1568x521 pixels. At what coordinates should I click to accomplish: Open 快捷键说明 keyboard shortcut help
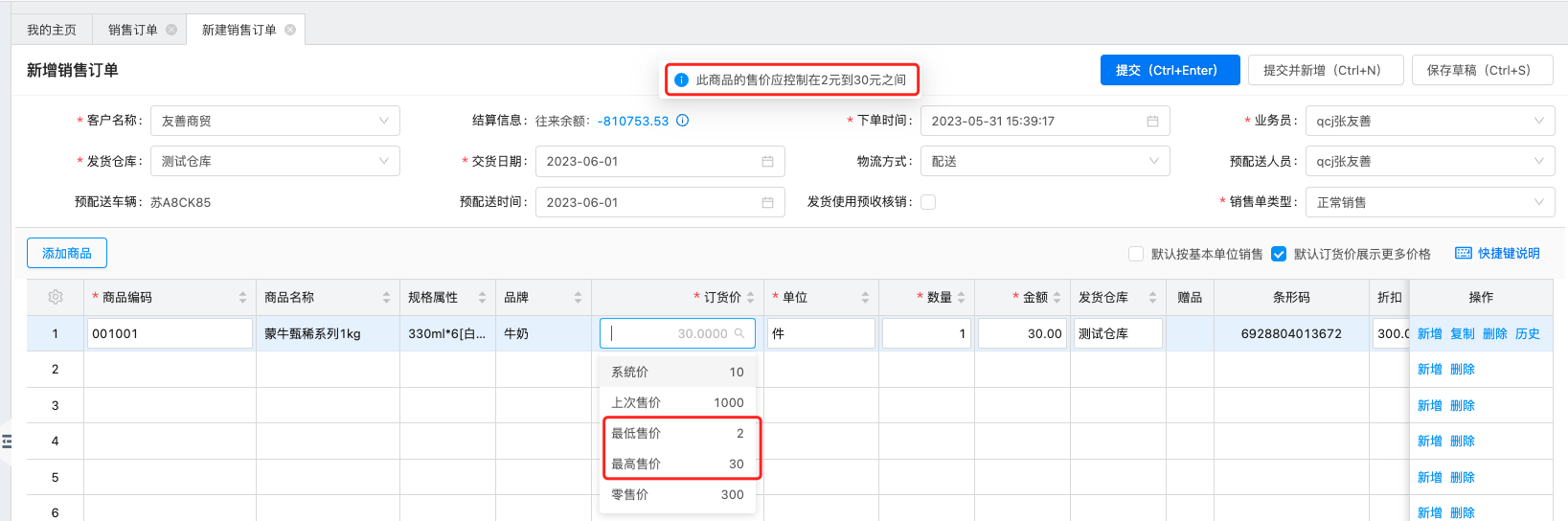pyautogui.click(x=1497, y=254)
